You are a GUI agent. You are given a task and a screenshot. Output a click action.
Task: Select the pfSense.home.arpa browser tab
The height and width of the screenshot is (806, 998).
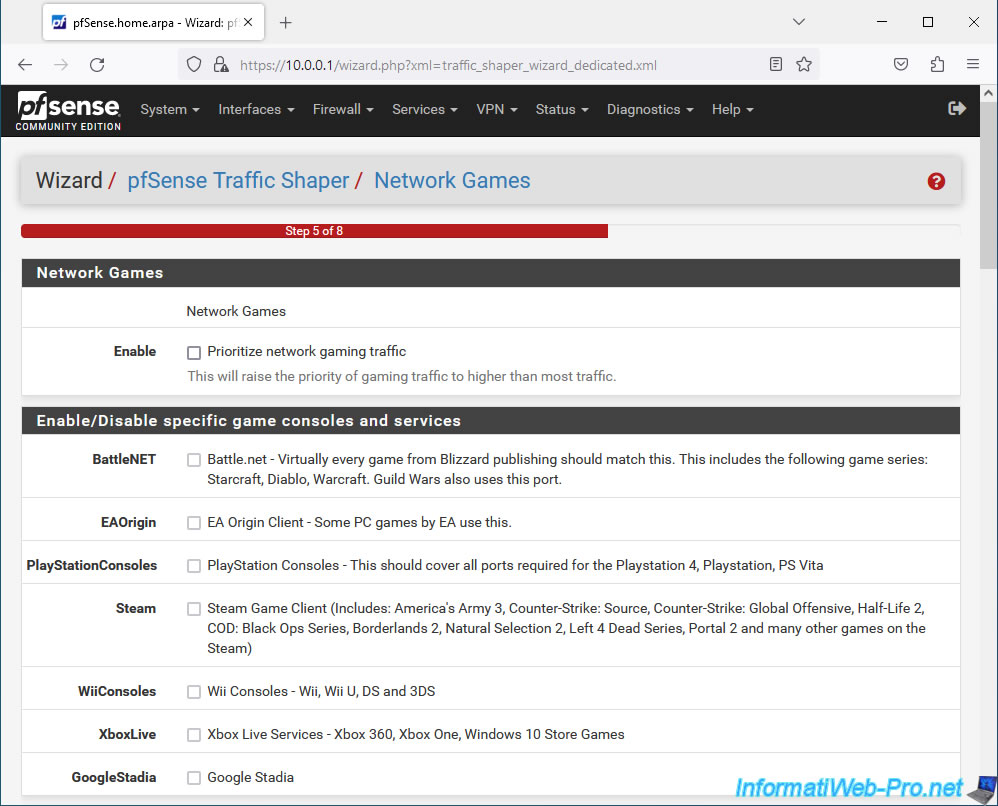[153, 23]
